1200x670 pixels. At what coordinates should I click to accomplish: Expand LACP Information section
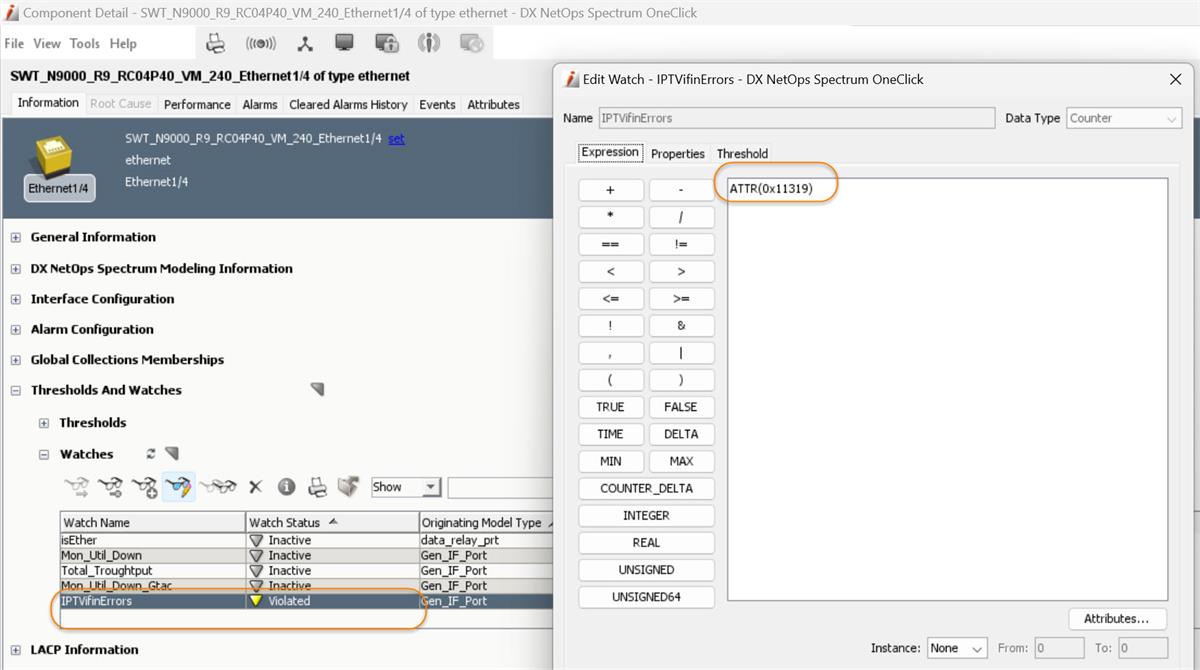tap(16, 650)
